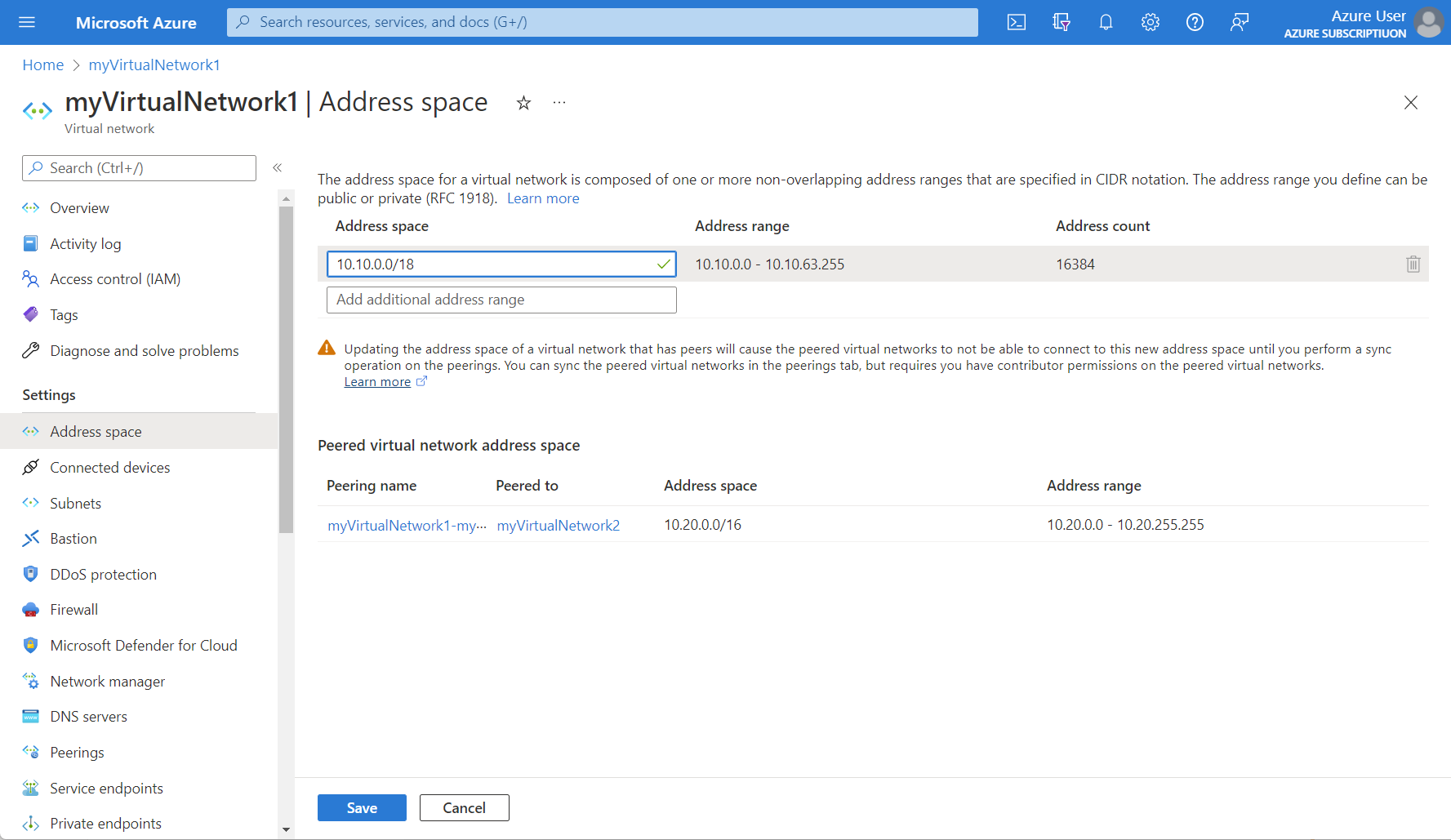Click the range 10.20.0.0 - 10.20.255.255
1451x840 pixels.
point(1126,525)
